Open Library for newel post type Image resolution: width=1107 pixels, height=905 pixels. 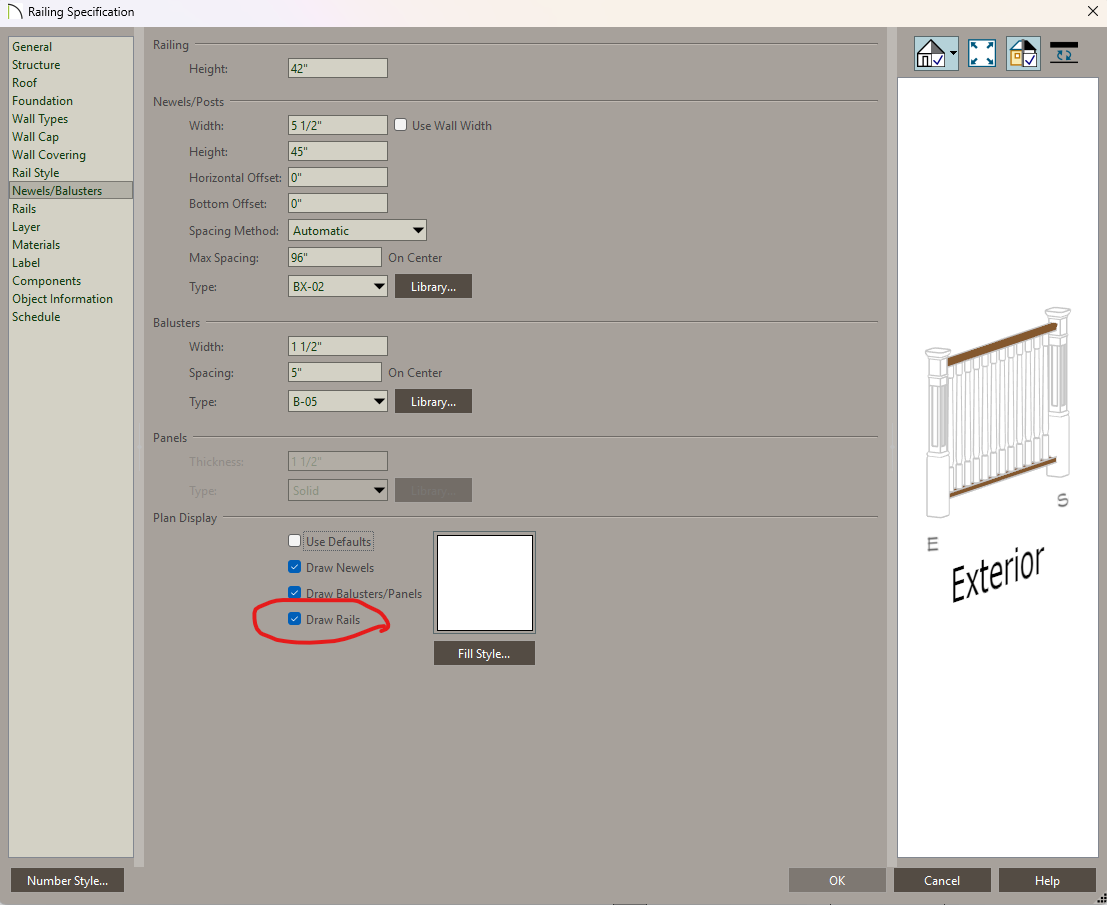point(433,286)
